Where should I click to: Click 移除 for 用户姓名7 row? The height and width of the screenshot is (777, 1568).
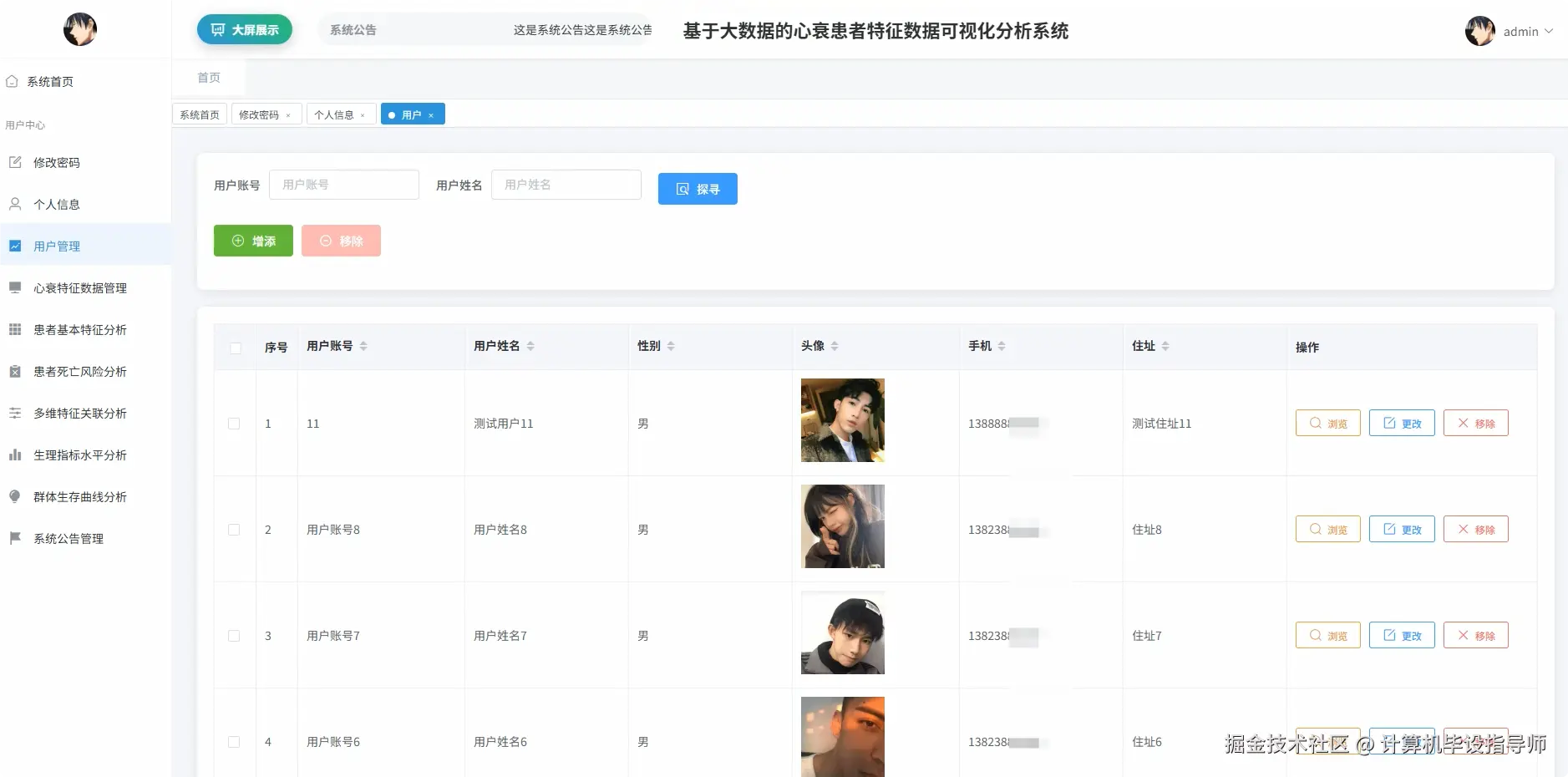[x=1476, y=635]
